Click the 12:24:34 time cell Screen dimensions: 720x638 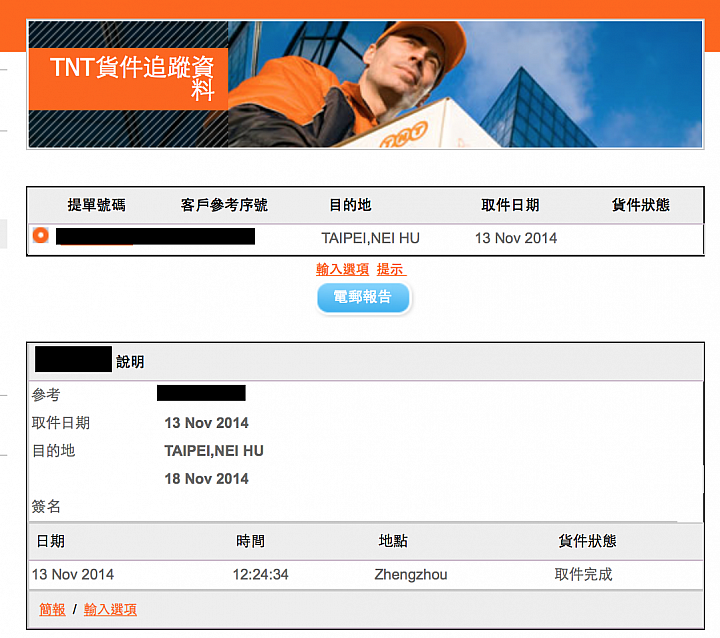260,574
